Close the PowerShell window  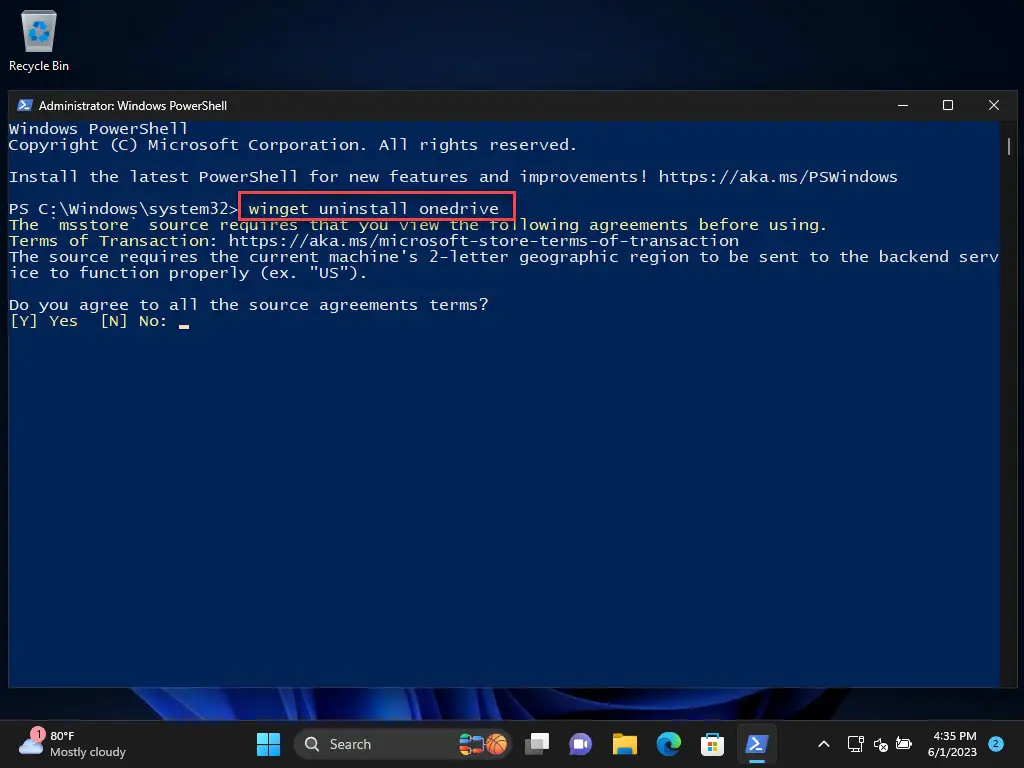click(993, 105)
